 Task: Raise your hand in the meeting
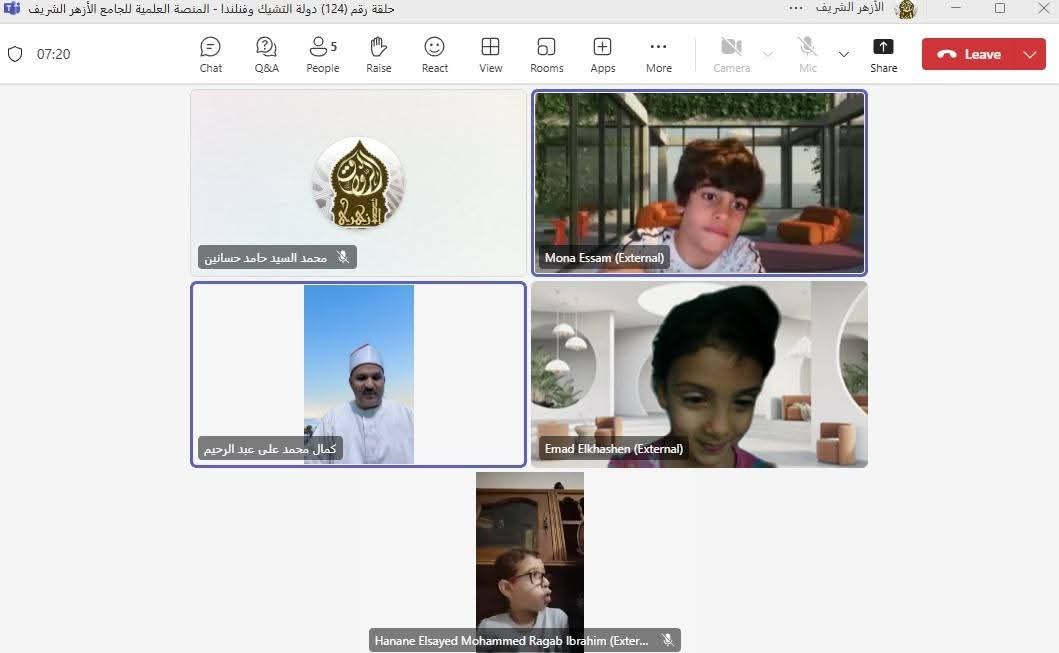378,54
